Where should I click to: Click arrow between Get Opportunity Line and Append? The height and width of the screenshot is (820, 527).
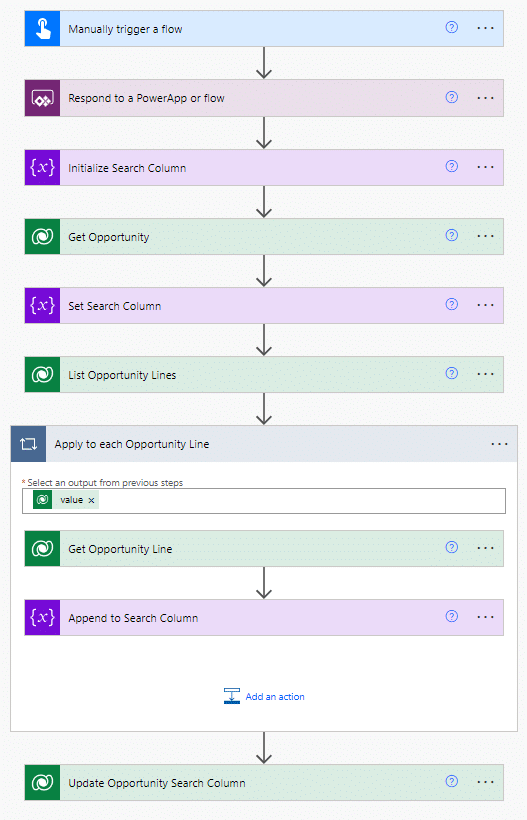264,583
